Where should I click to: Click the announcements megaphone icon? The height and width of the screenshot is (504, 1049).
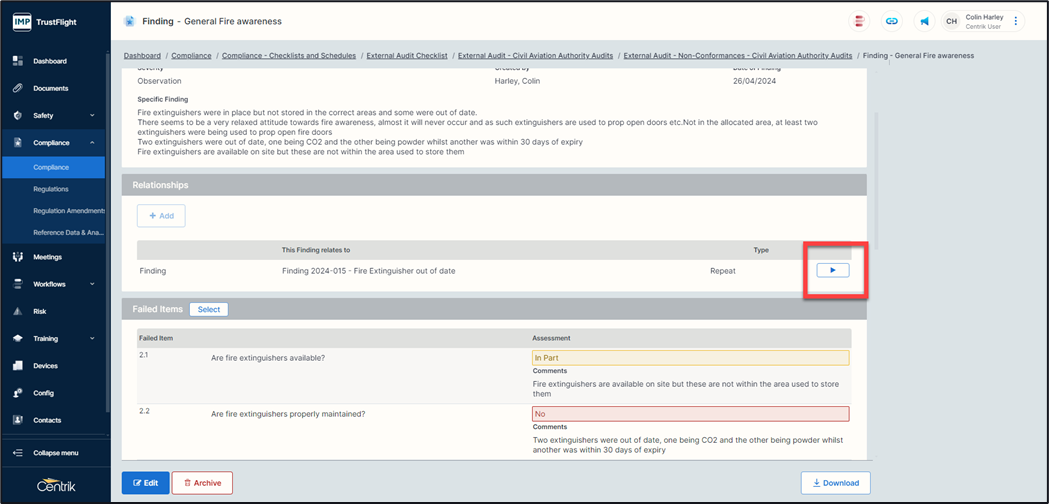(x=924, y=21)
